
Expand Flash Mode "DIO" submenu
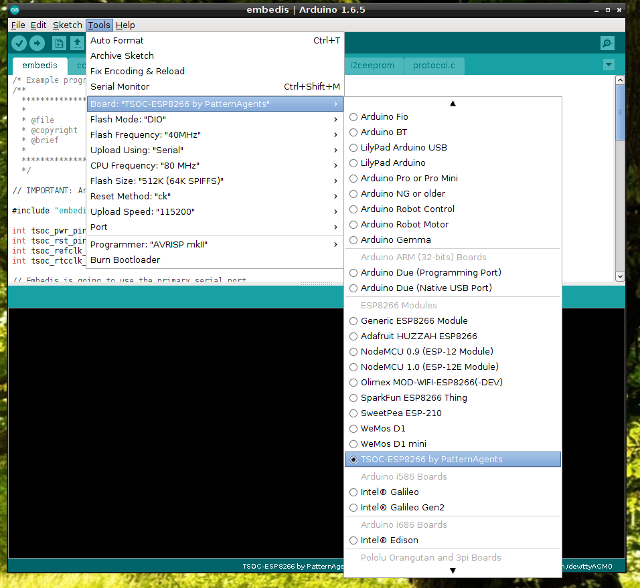pos(215,120)
